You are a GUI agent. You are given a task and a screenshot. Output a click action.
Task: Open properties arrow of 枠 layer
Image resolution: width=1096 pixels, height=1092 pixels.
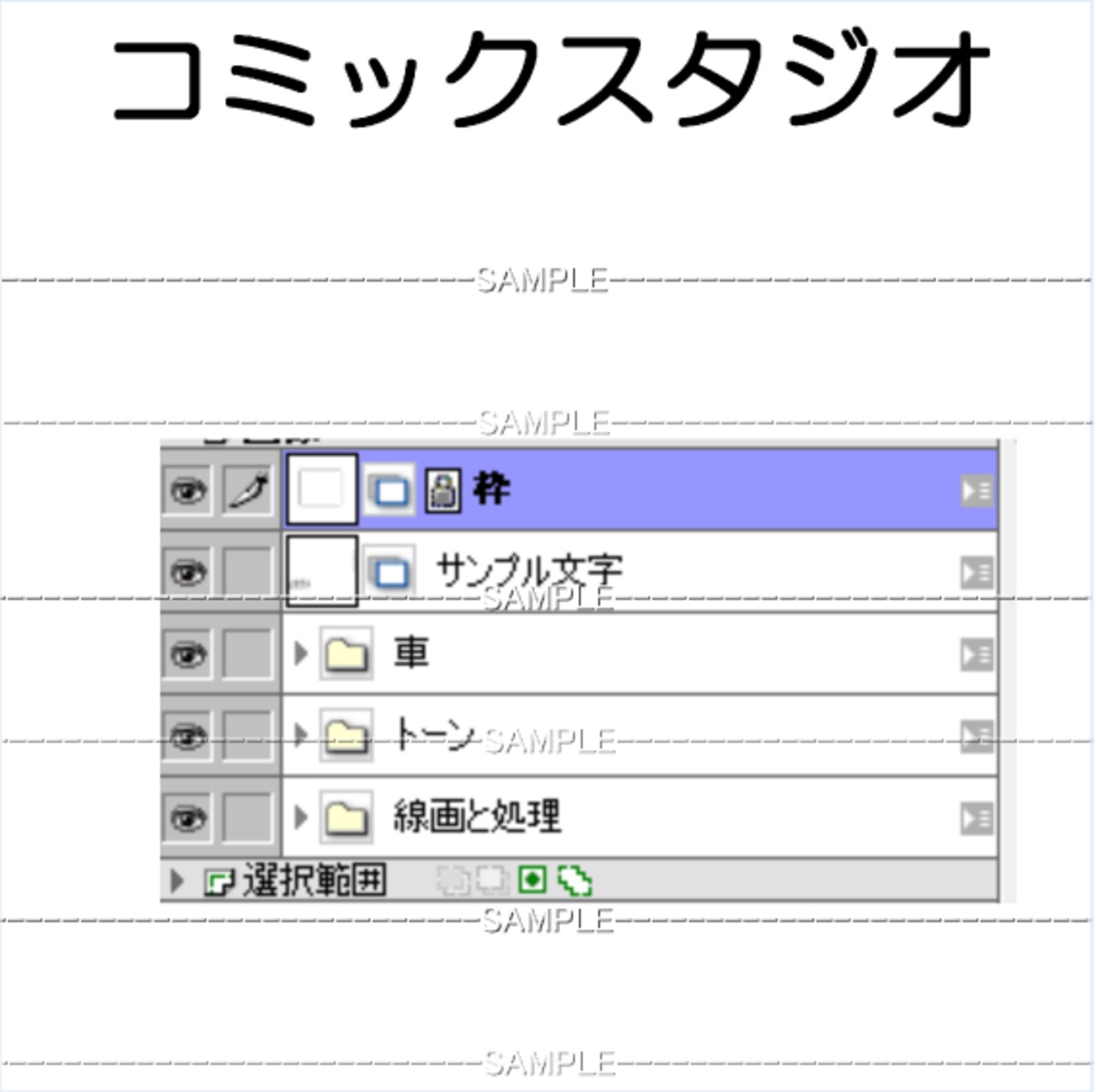(x=977, y=491)
